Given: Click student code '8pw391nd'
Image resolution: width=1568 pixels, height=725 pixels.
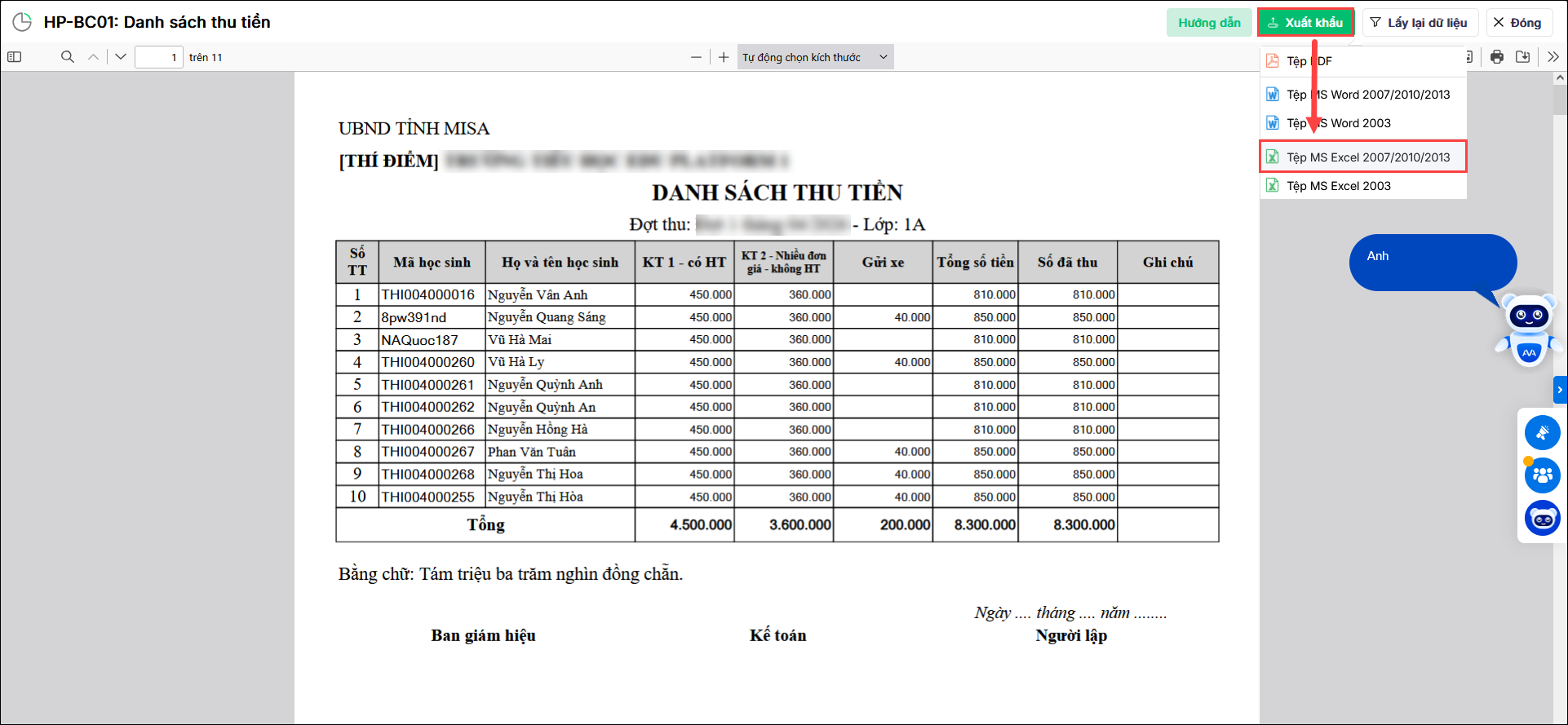Looking at the screenshot, I should point(414,317).
